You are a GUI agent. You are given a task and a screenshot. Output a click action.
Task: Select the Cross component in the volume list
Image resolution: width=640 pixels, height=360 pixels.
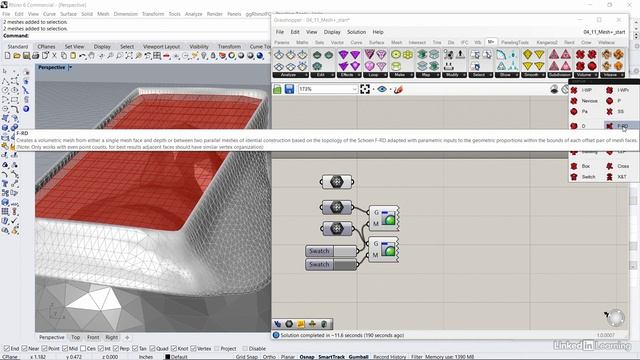[618, 166]
